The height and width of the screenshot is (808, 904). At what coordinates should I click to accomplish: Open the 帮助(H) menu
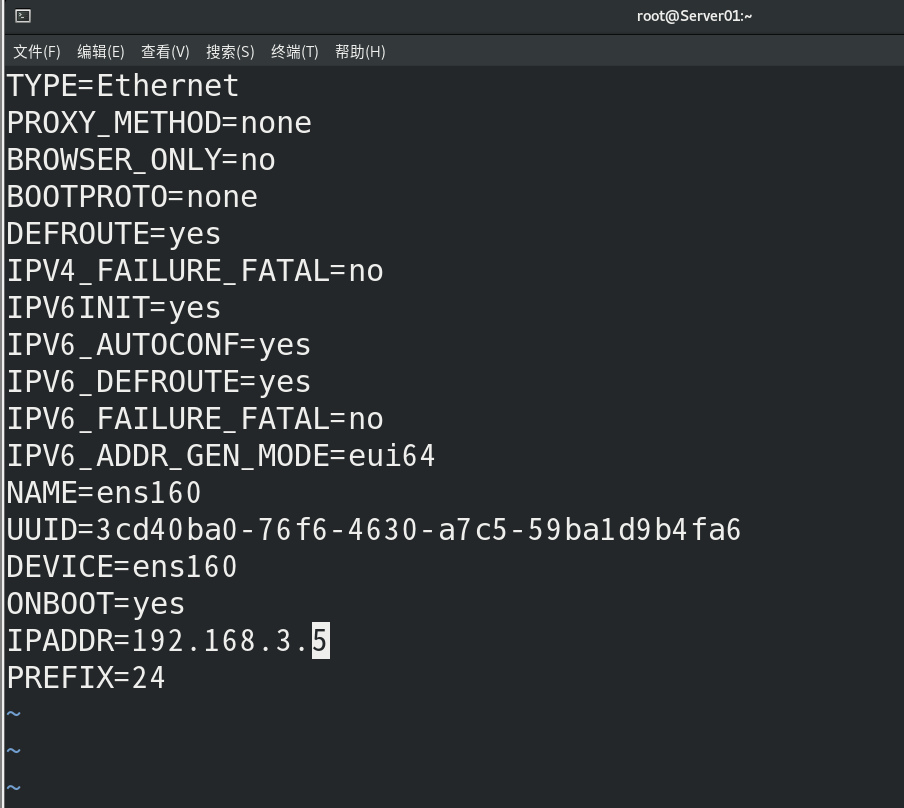(360, 52)
